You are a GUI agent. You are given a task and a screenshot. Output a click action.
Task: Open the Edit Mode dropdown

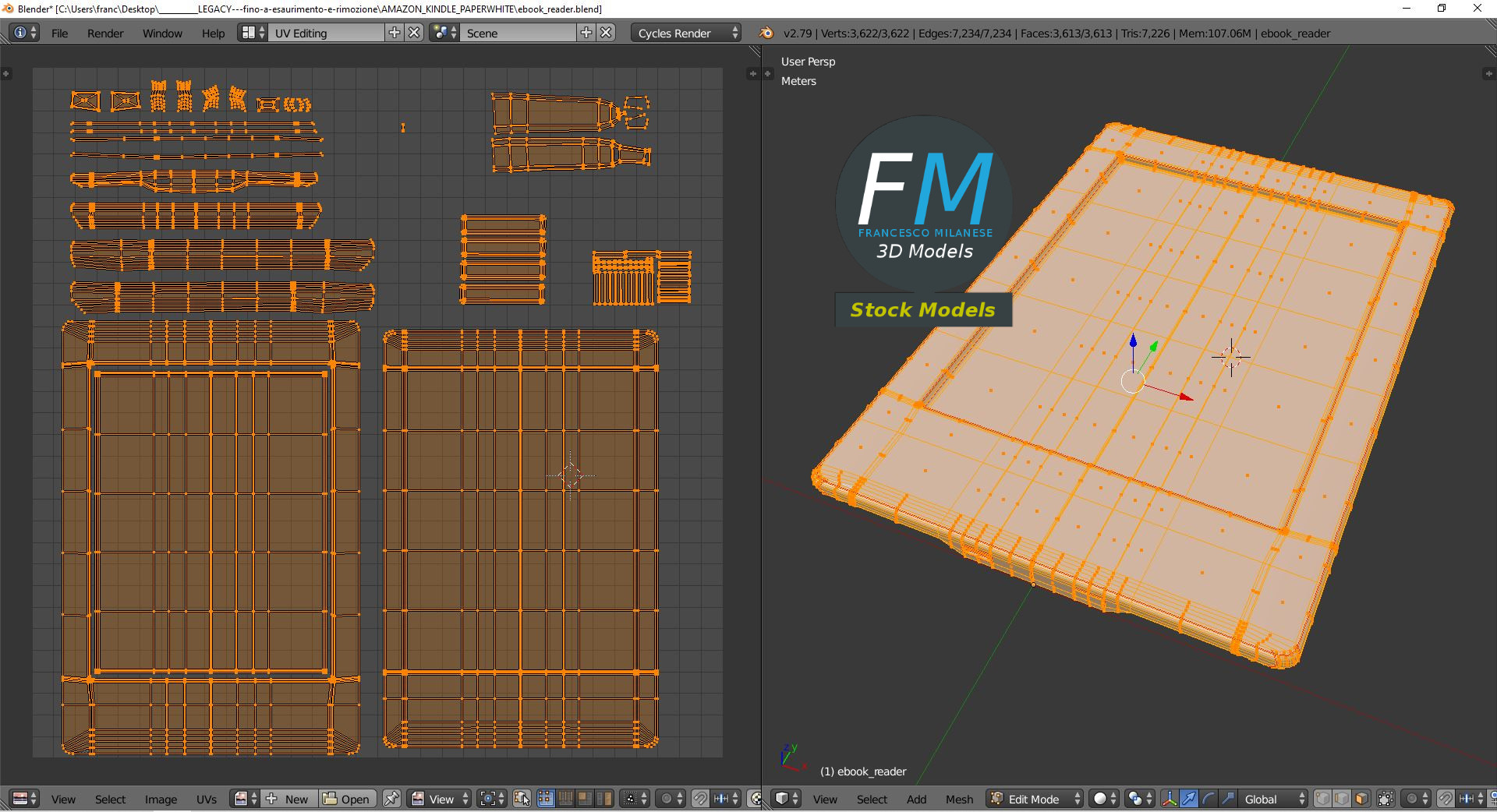click(x=1035, y=799)
